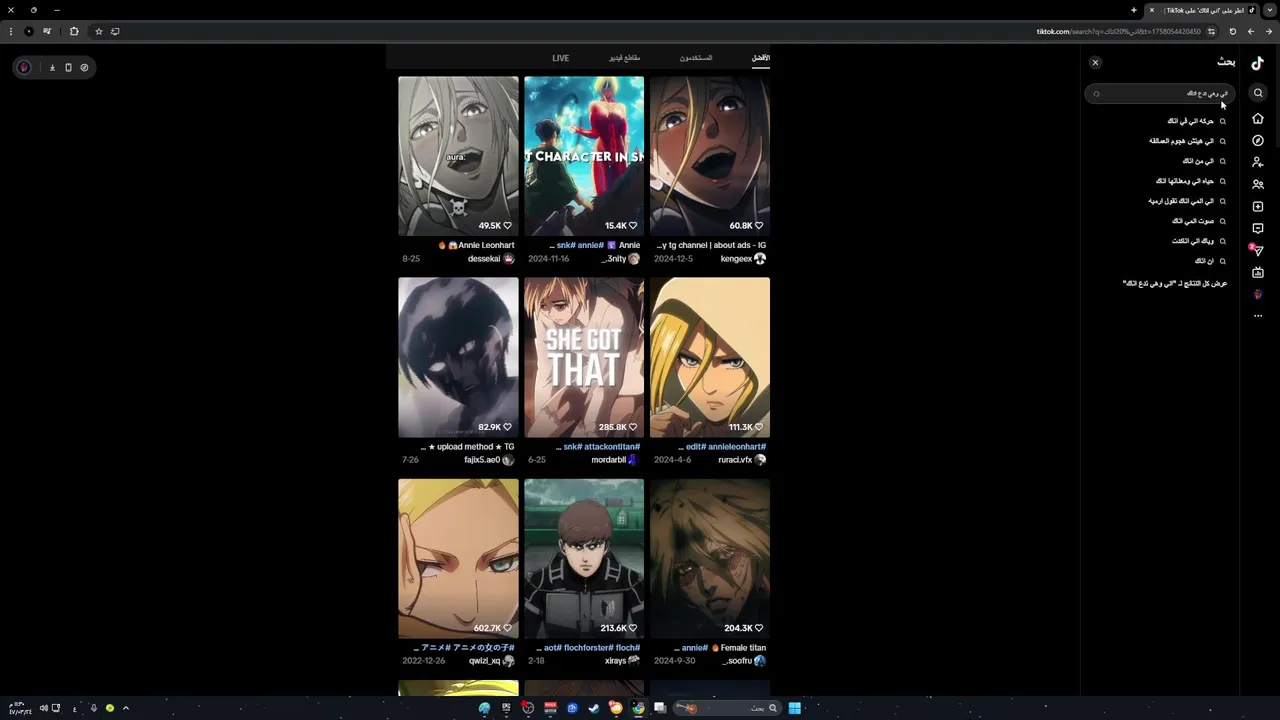Open the 111.3K likes hooded Annie video

pyautogui.click(x=710, y=357)
